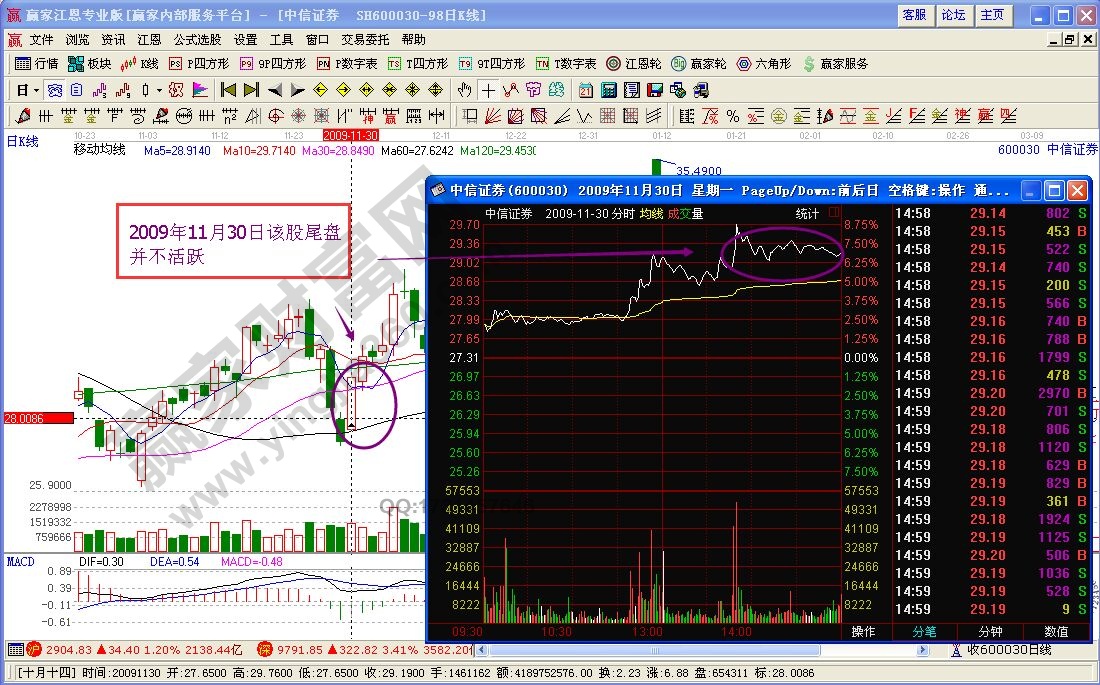Click the floppy disk save icon
Image resolution: width=1100 pixels, height=685 pixels.
(655, 90)
